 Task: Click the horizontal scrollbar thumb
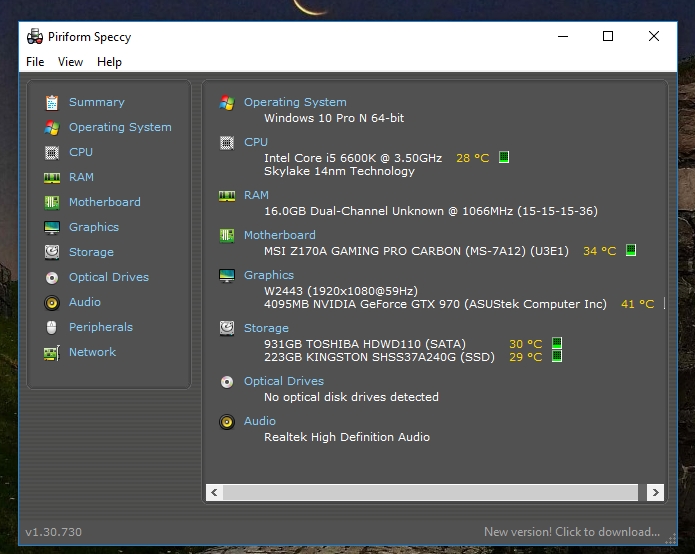pos(430,492)
